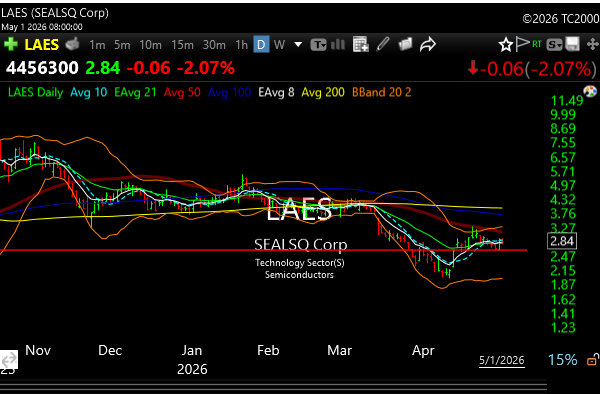Click the flag icon in toolbar
This screenshot has width=600, height=394.
tap(522, 44)
